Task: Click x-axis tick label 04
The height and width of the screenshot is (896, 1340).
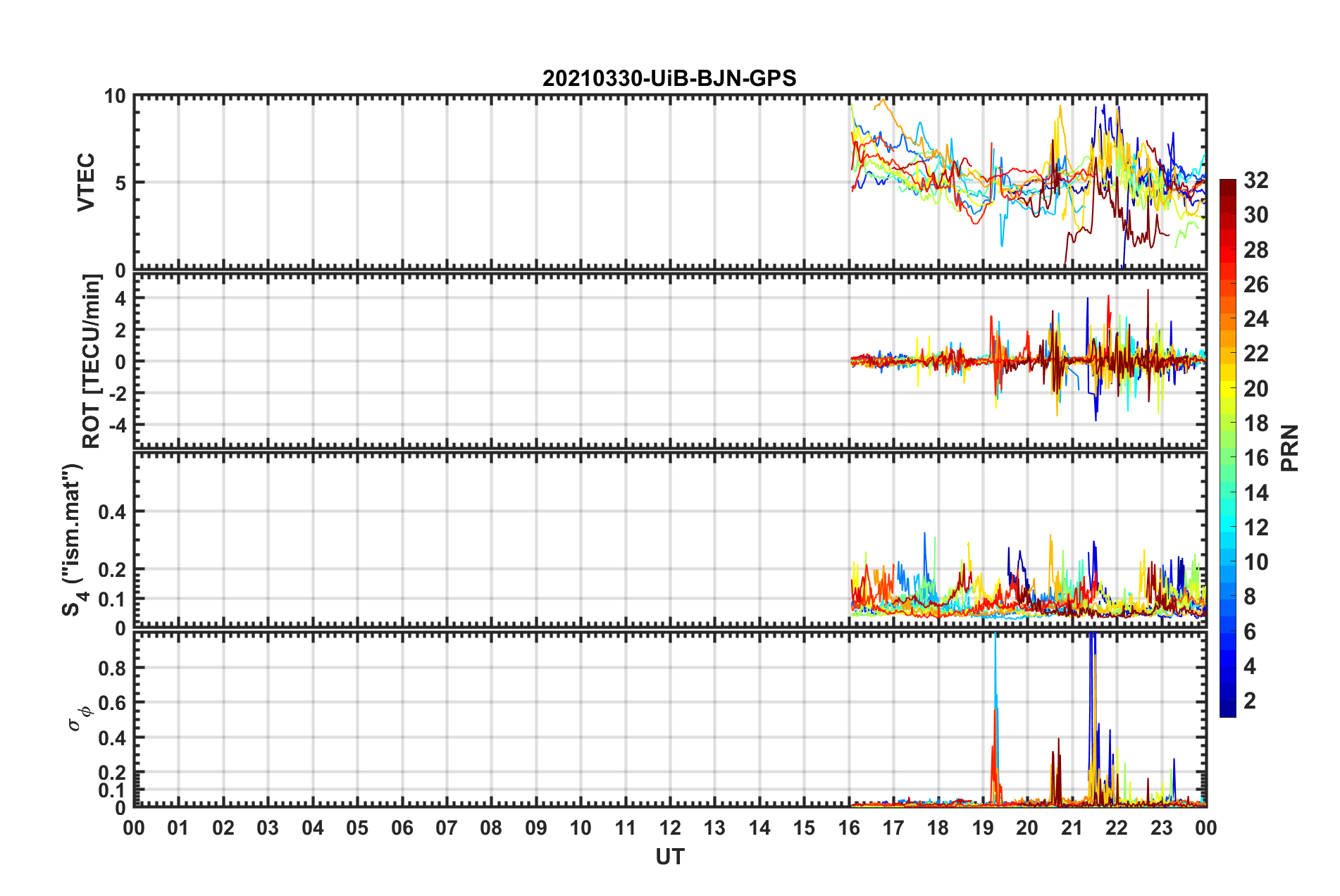Action: click(313, 828)
